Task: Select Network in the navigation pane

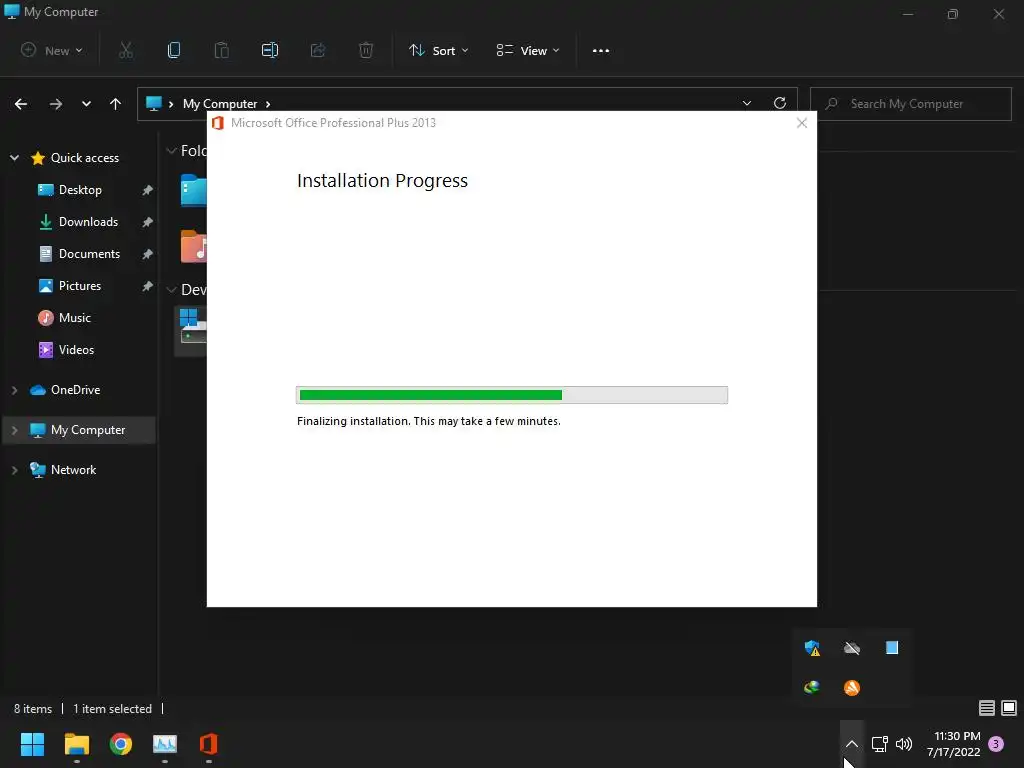Action: (73, 470)
